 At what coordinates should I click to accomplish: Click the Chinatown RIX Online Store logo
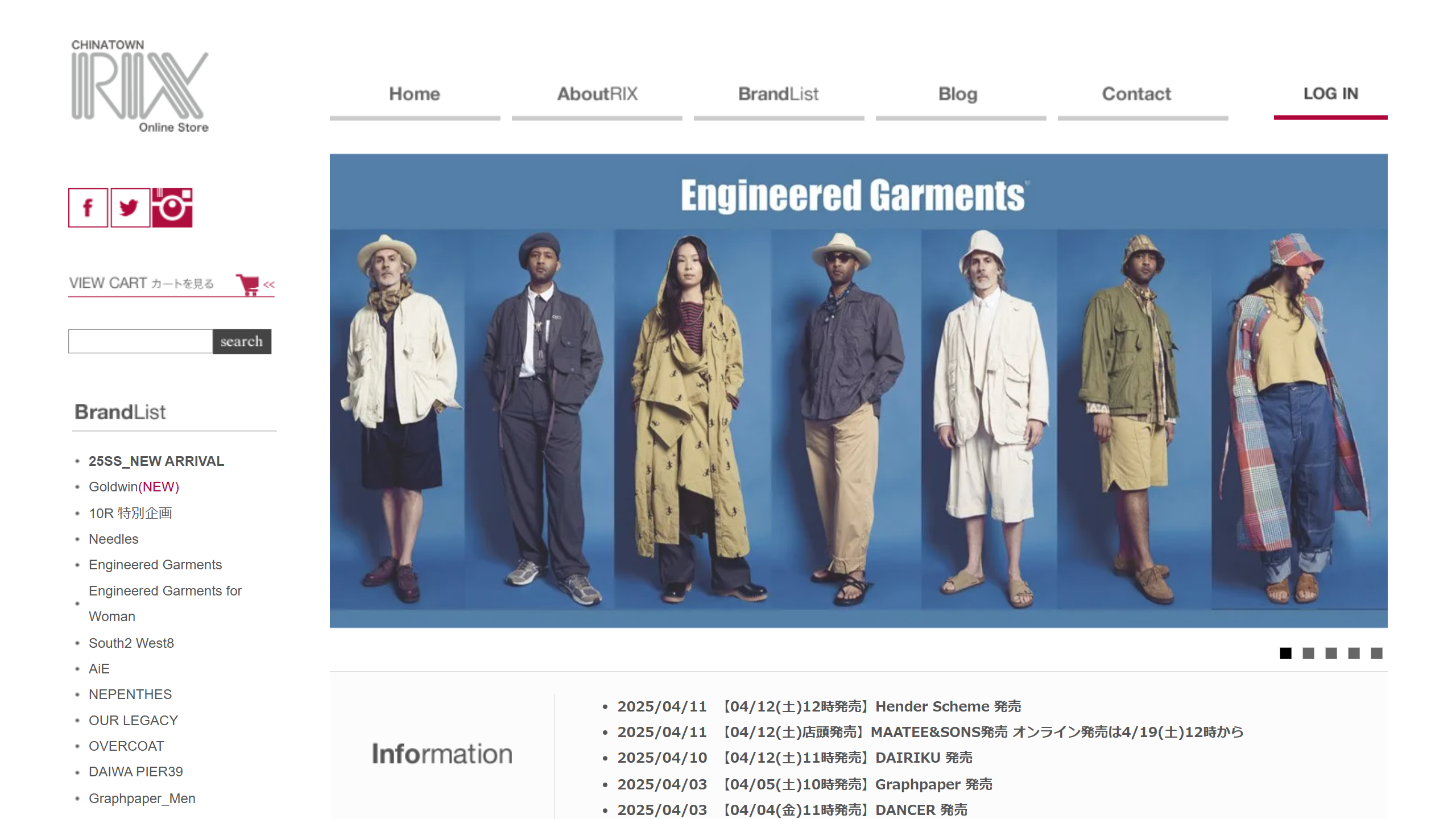point(140,86)
